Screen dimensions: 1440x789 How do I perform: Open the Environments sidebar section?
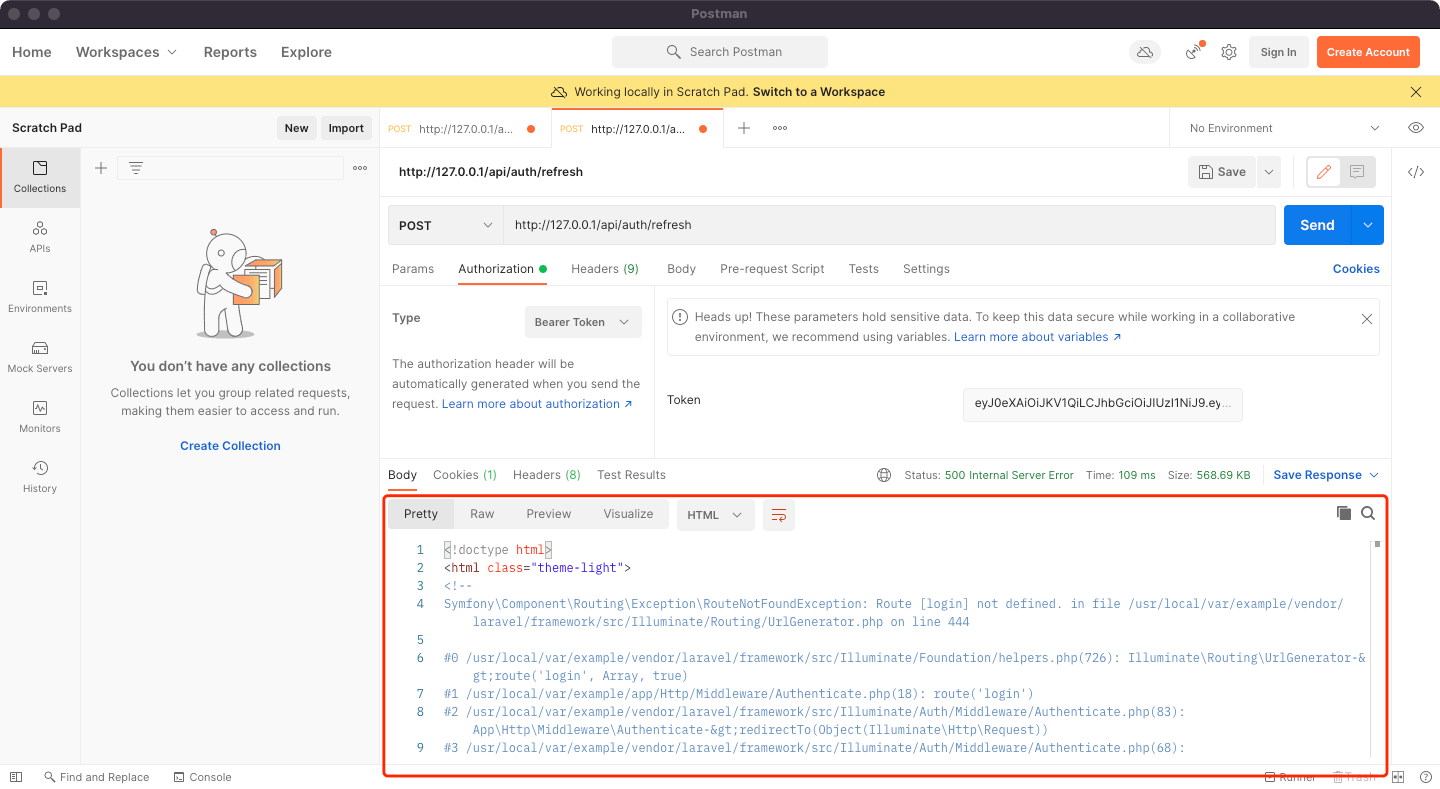[x=40, y=297]
